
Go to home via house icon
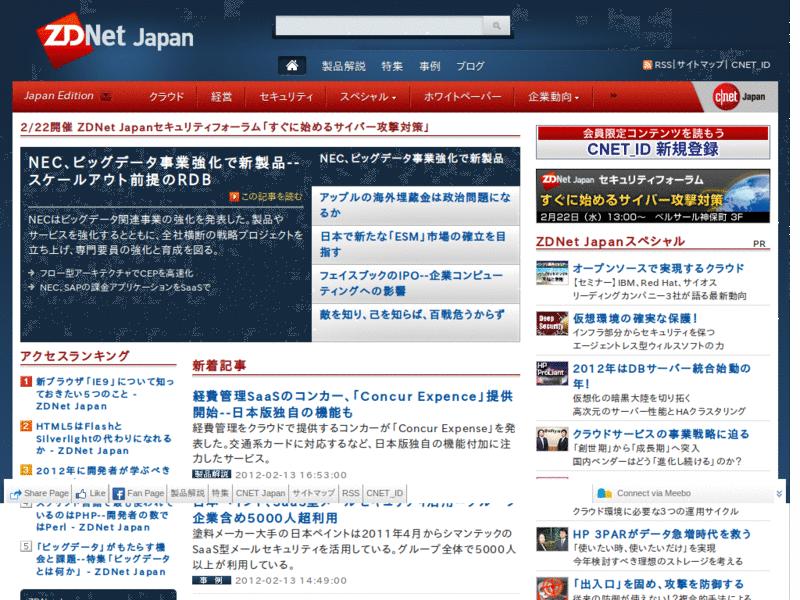pos(292,65)
